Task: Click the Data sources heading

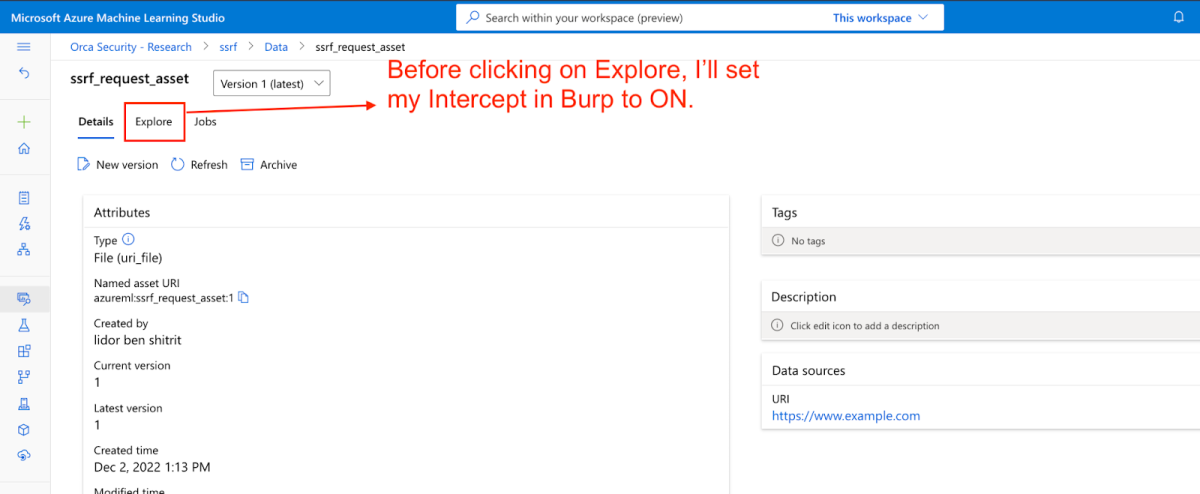Action: pos(808,371)
